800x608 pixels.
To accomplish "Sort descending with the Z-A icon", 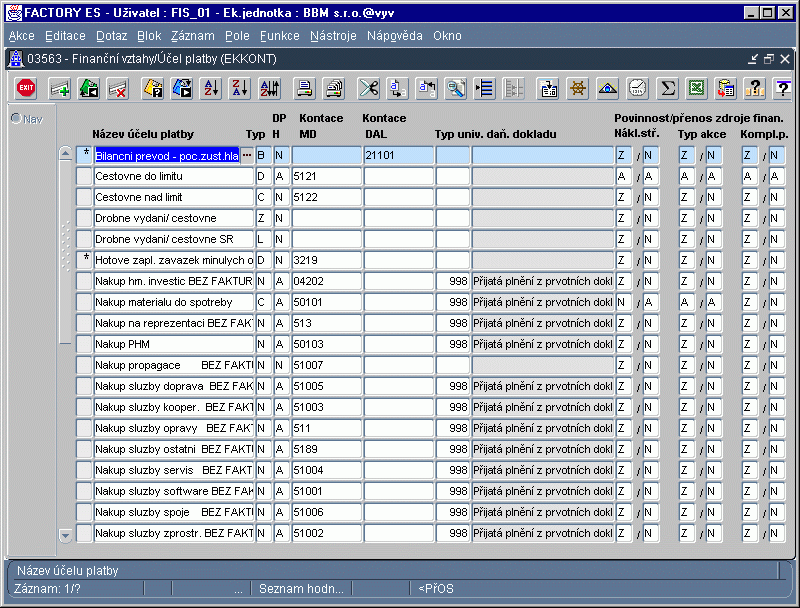I will tap(239, 88).
